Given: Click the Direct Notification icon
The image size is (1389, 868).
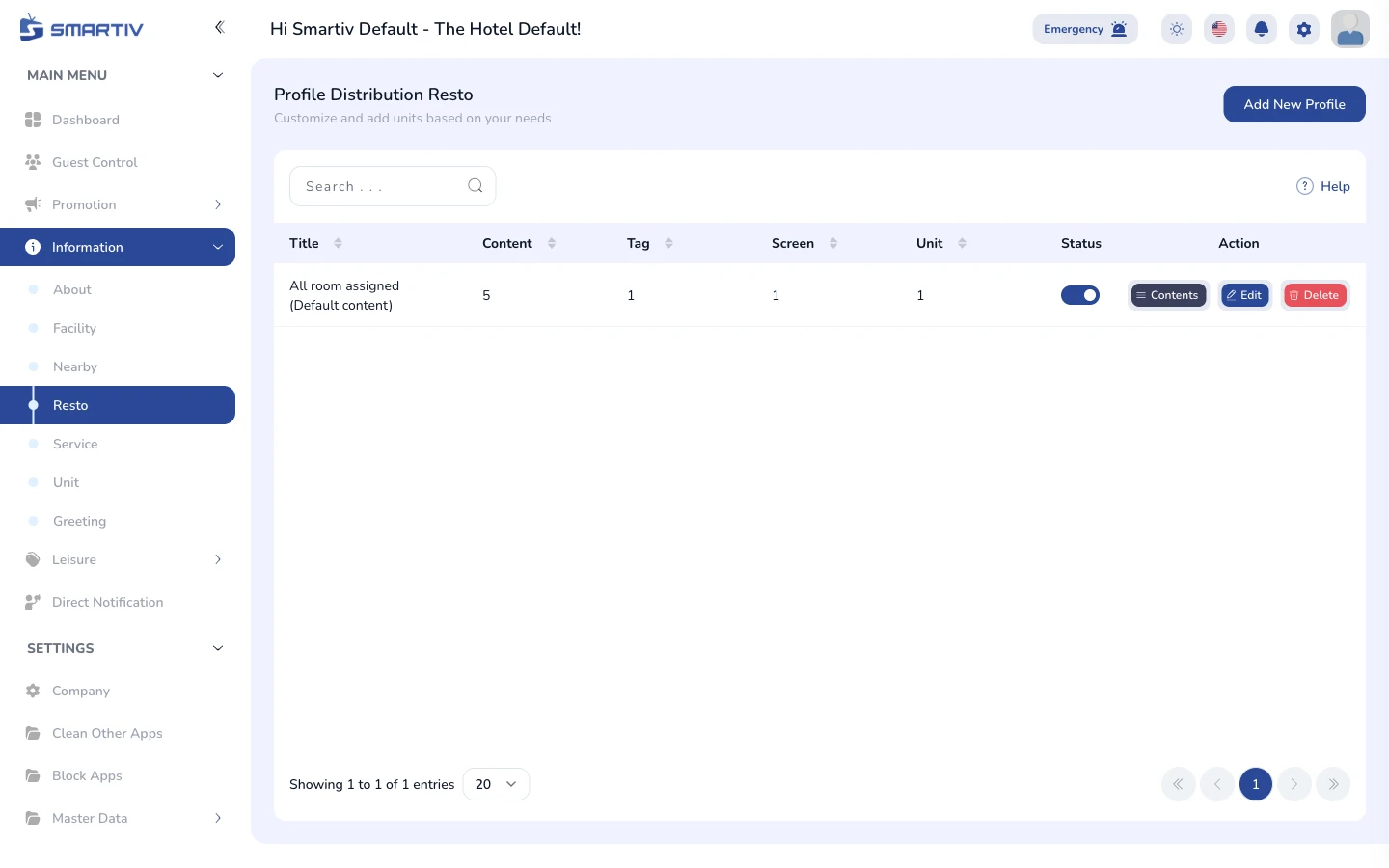Looking at the screenshot, I should [33, 602].
